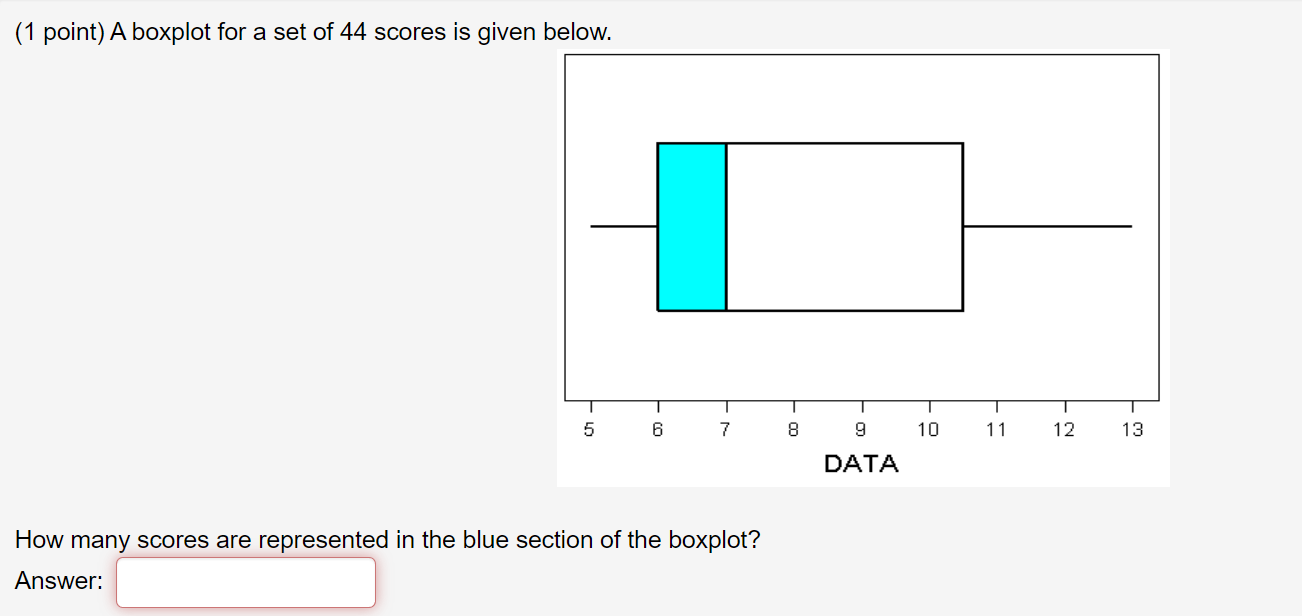Click the DATA axis label
1302x616 pixels.
[860, 463]
